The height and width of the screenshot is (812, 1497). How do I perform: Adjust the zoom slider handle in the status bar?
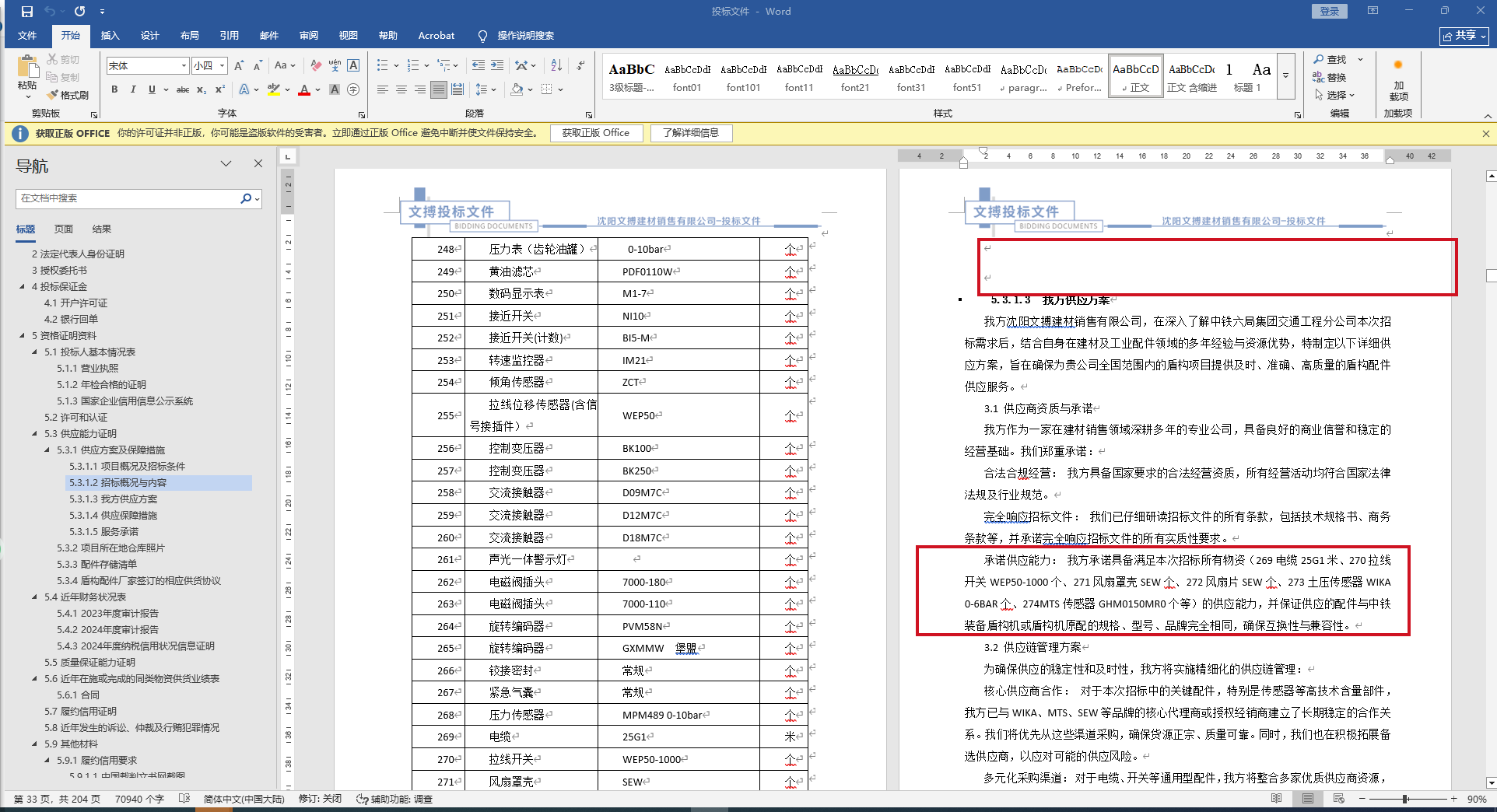(x=1405, y=799)
